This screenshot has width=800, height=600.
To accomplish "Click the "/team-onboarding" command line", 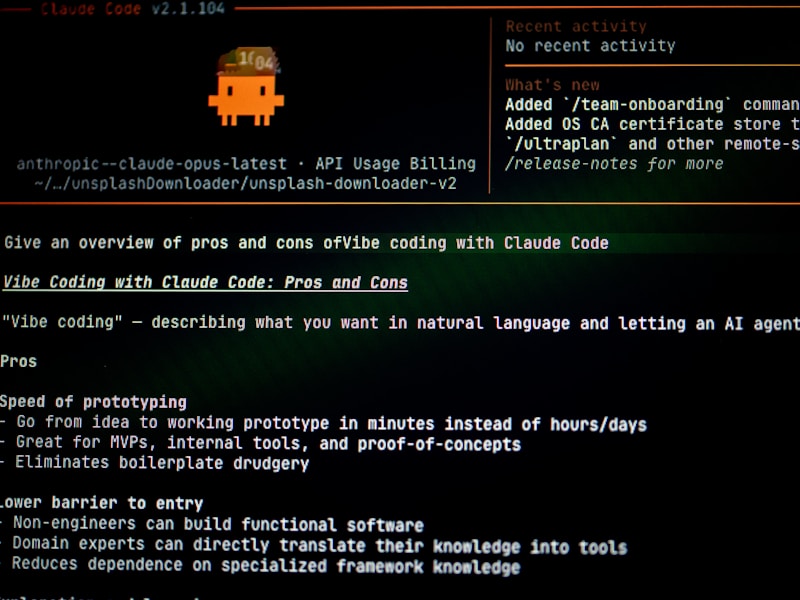I will pos(653,105).
